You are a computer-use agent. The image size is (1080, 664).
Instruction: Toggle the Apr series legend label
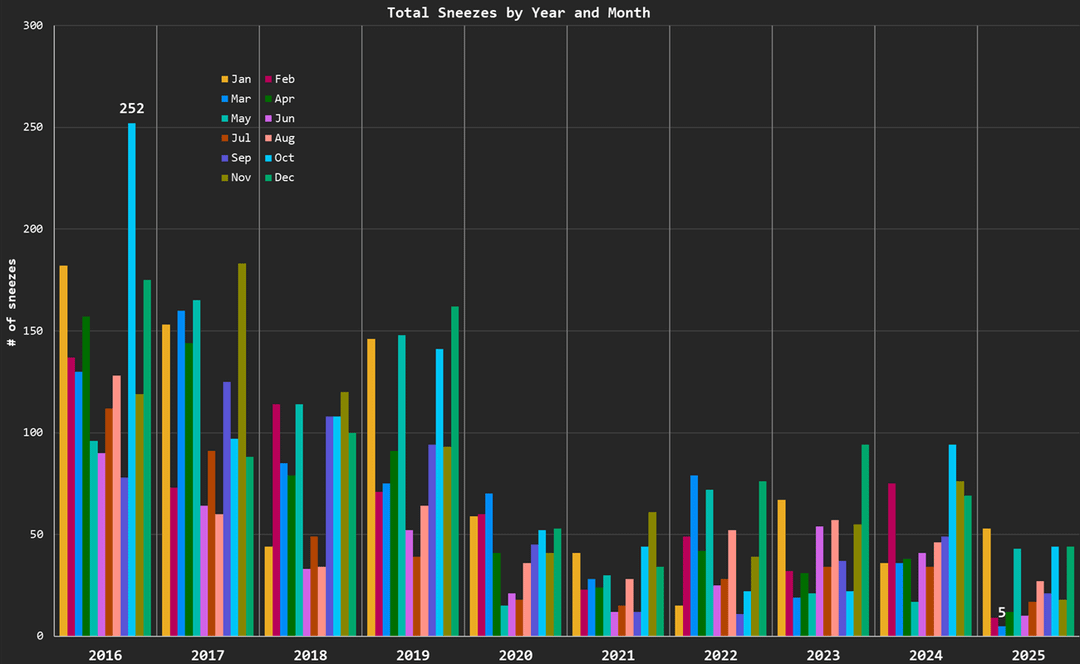tap(284, 99)
